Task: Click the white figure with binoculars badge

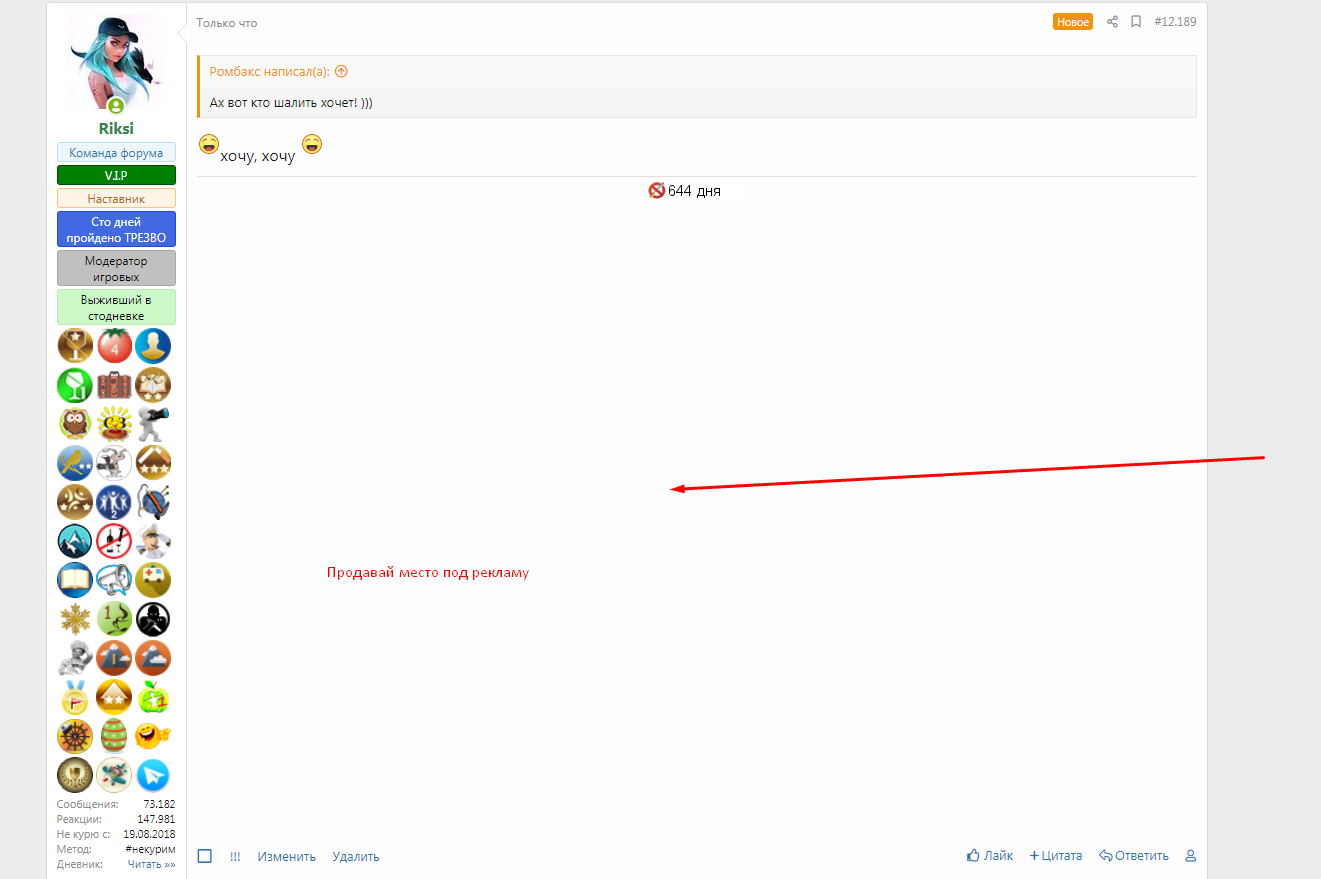Action: tap(153, 424)
